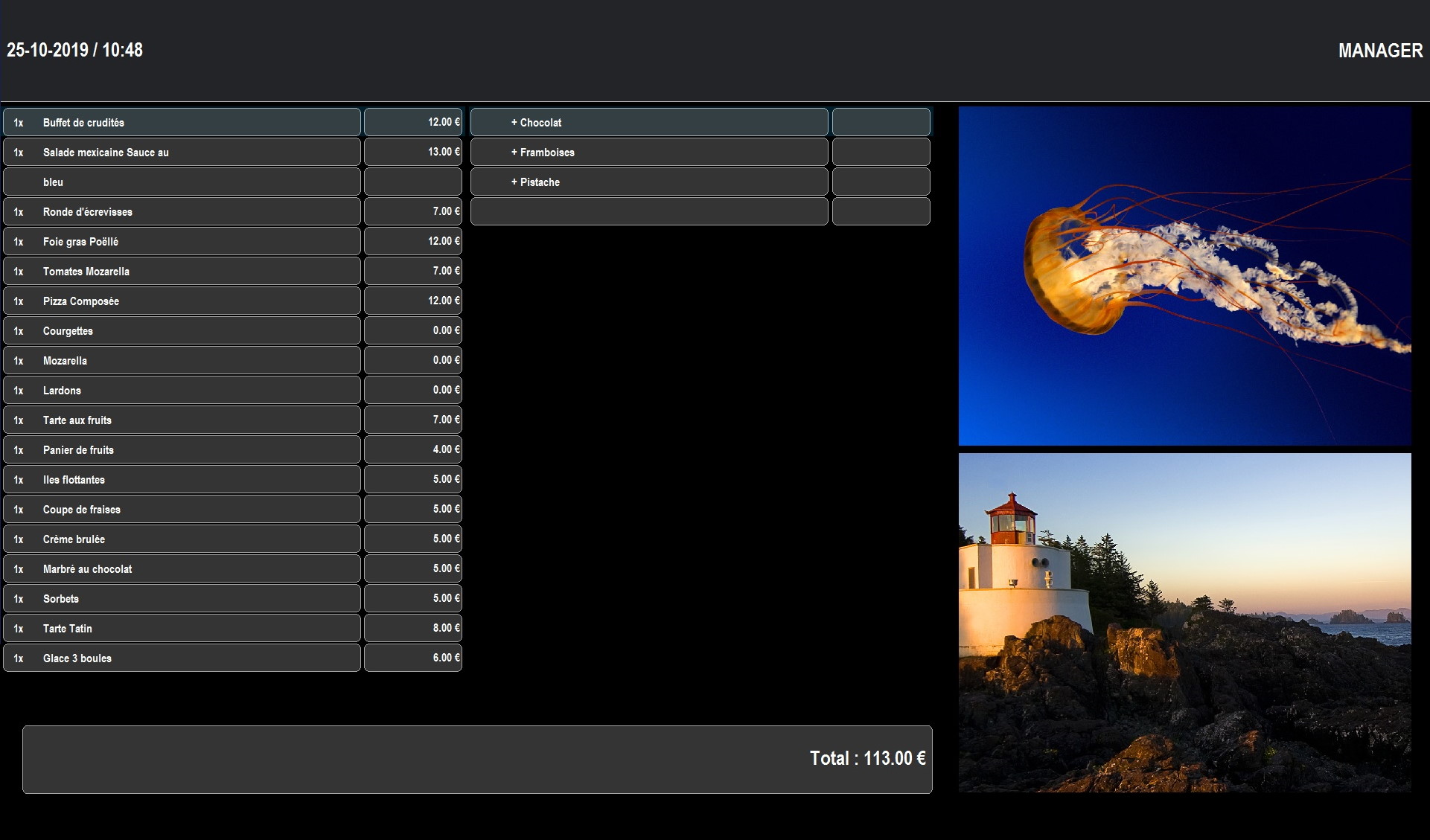
Task: Choose the Foie gras Poëllé line
Action: 182,241
